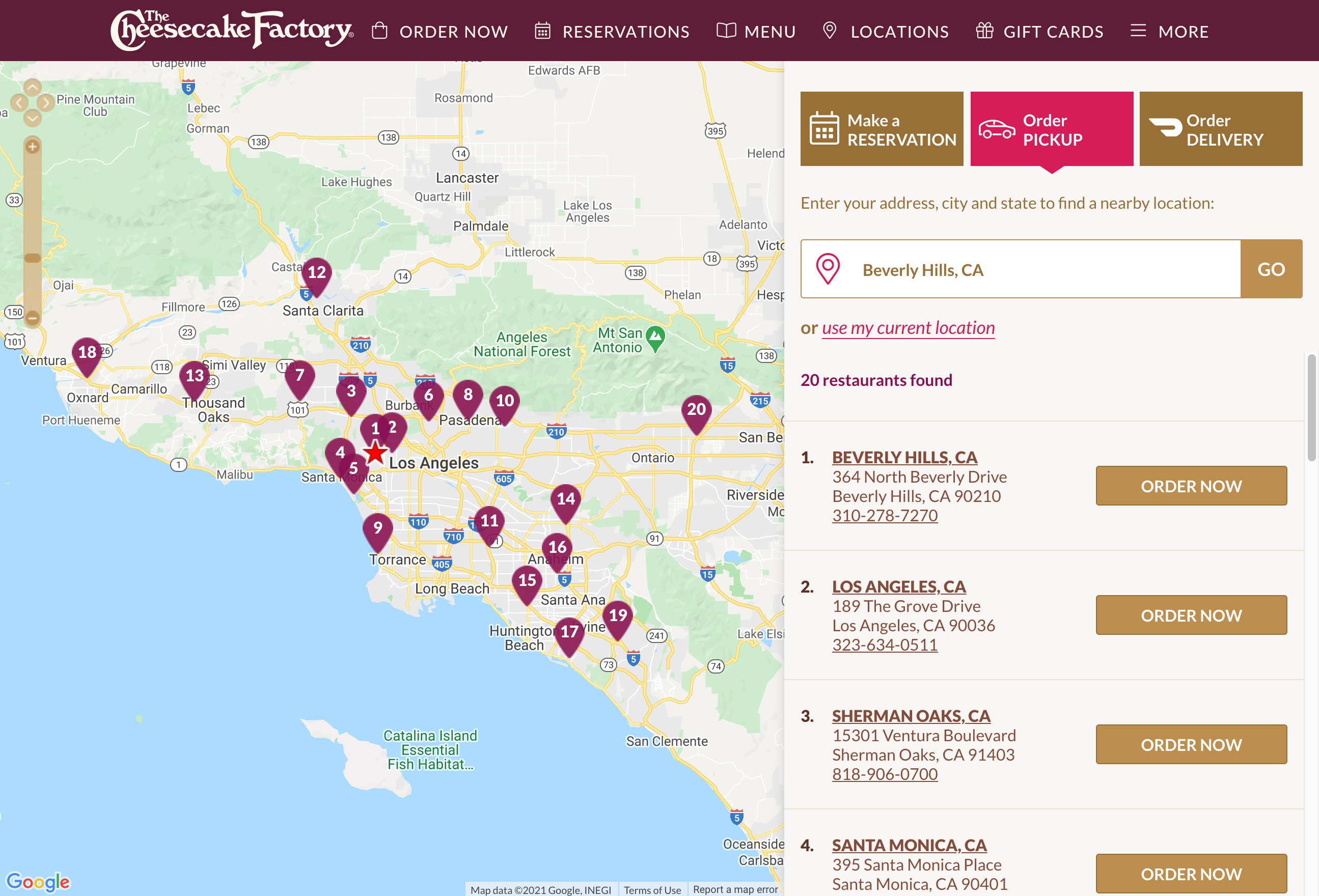This screenshot has height=896, width=1319.
Task: Click The Cheesecake Factory logo
Action: pos(232,30)
